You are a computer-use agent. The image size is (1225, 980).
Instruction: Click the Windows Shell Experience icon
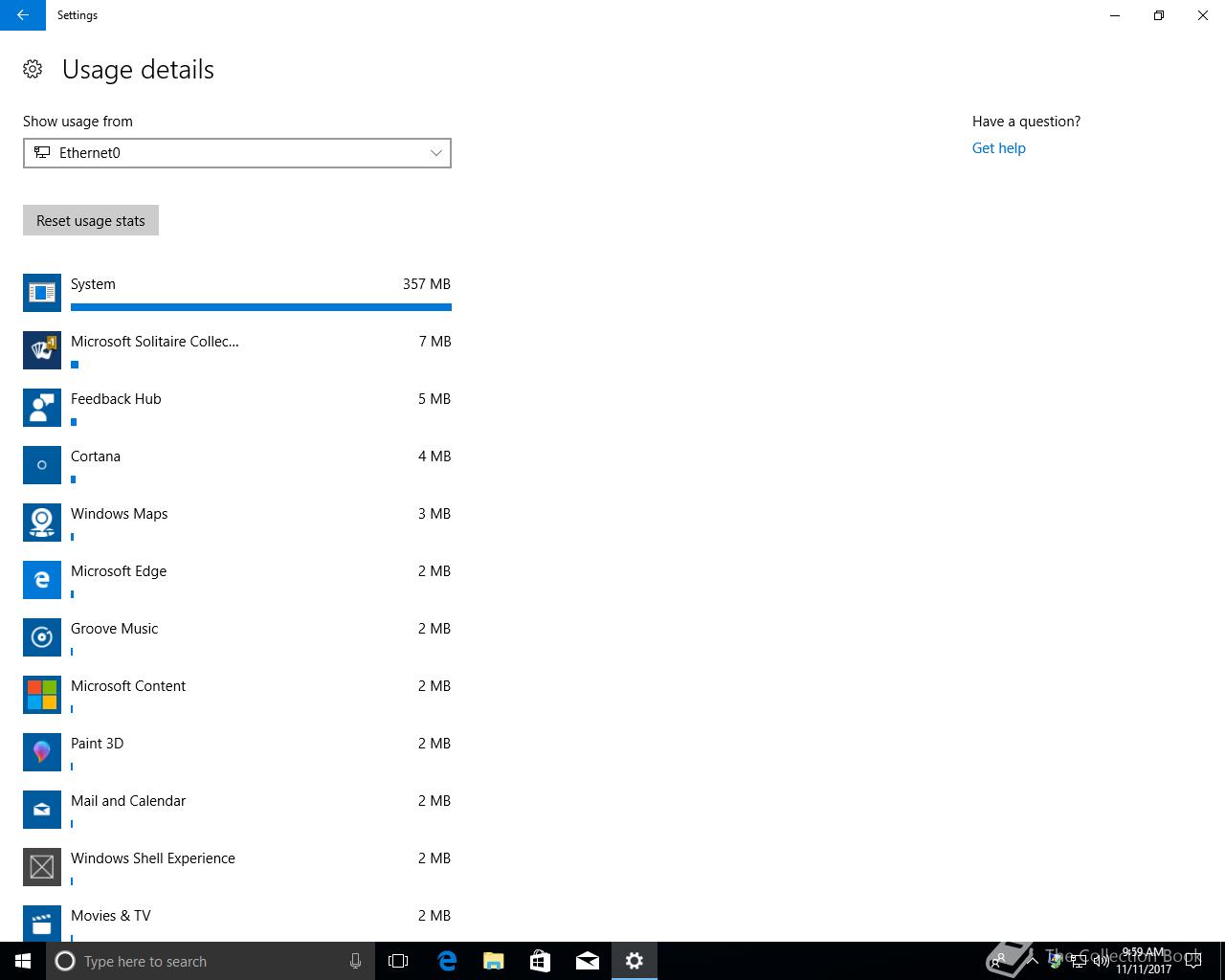(42, 867)
